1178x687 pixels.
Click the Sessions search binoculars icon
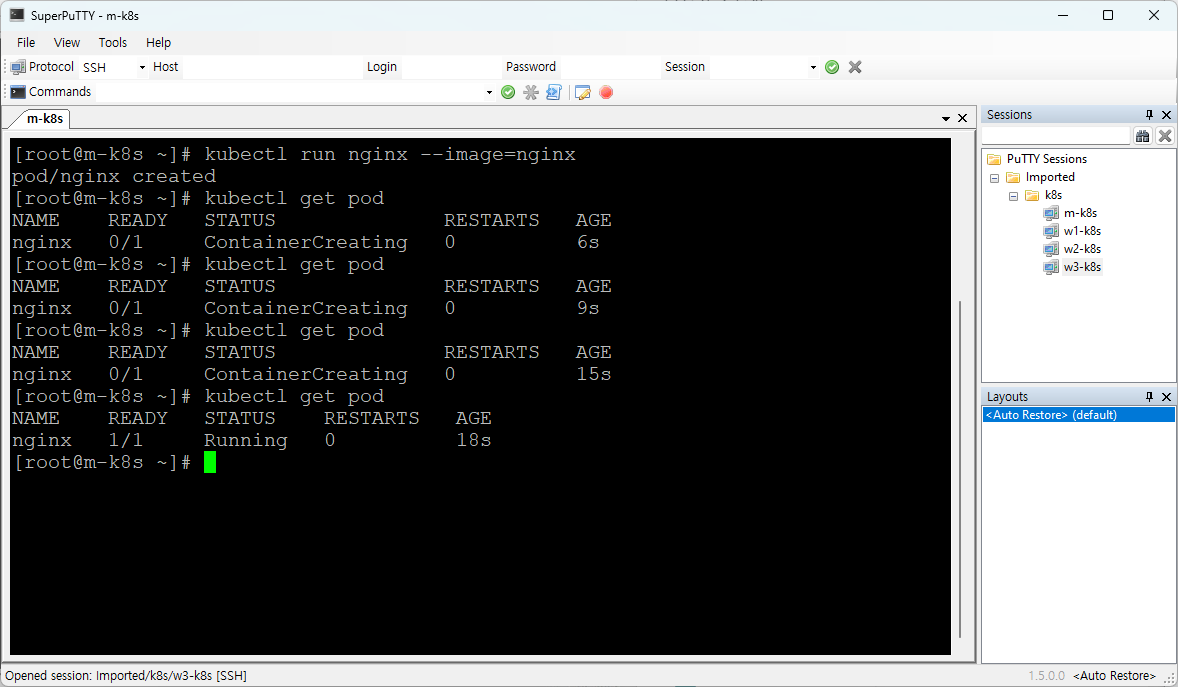pos(1143,135)
